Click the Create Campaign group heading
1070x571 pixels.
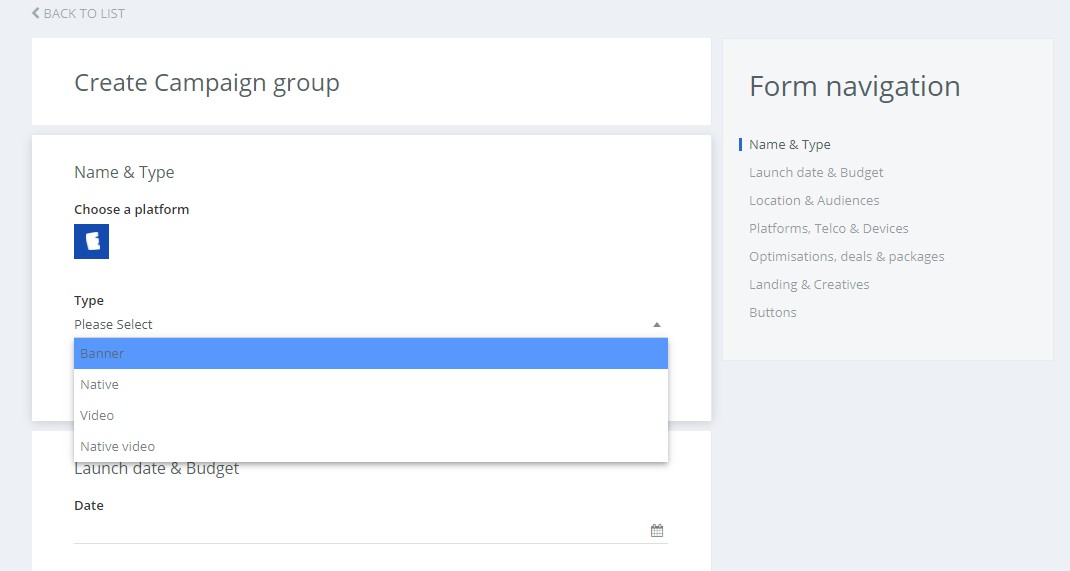point(207,83)
